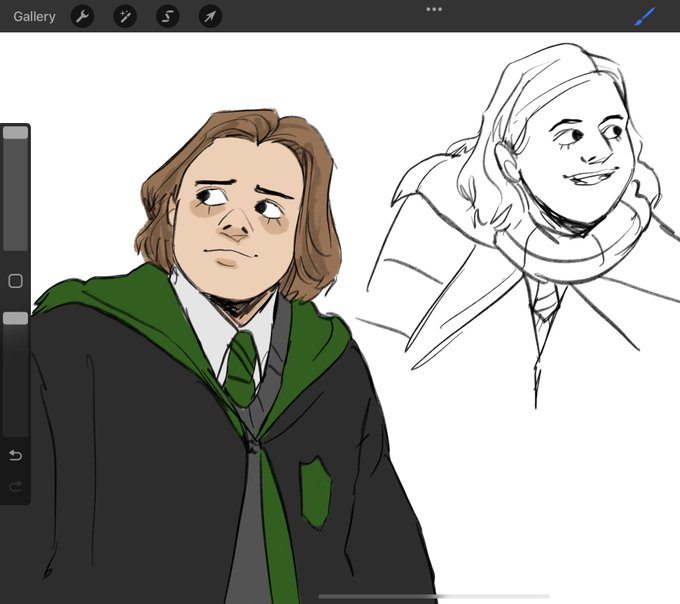680x604 pixels.
Task: Return to the Gallery
Action: click(34, 16)
